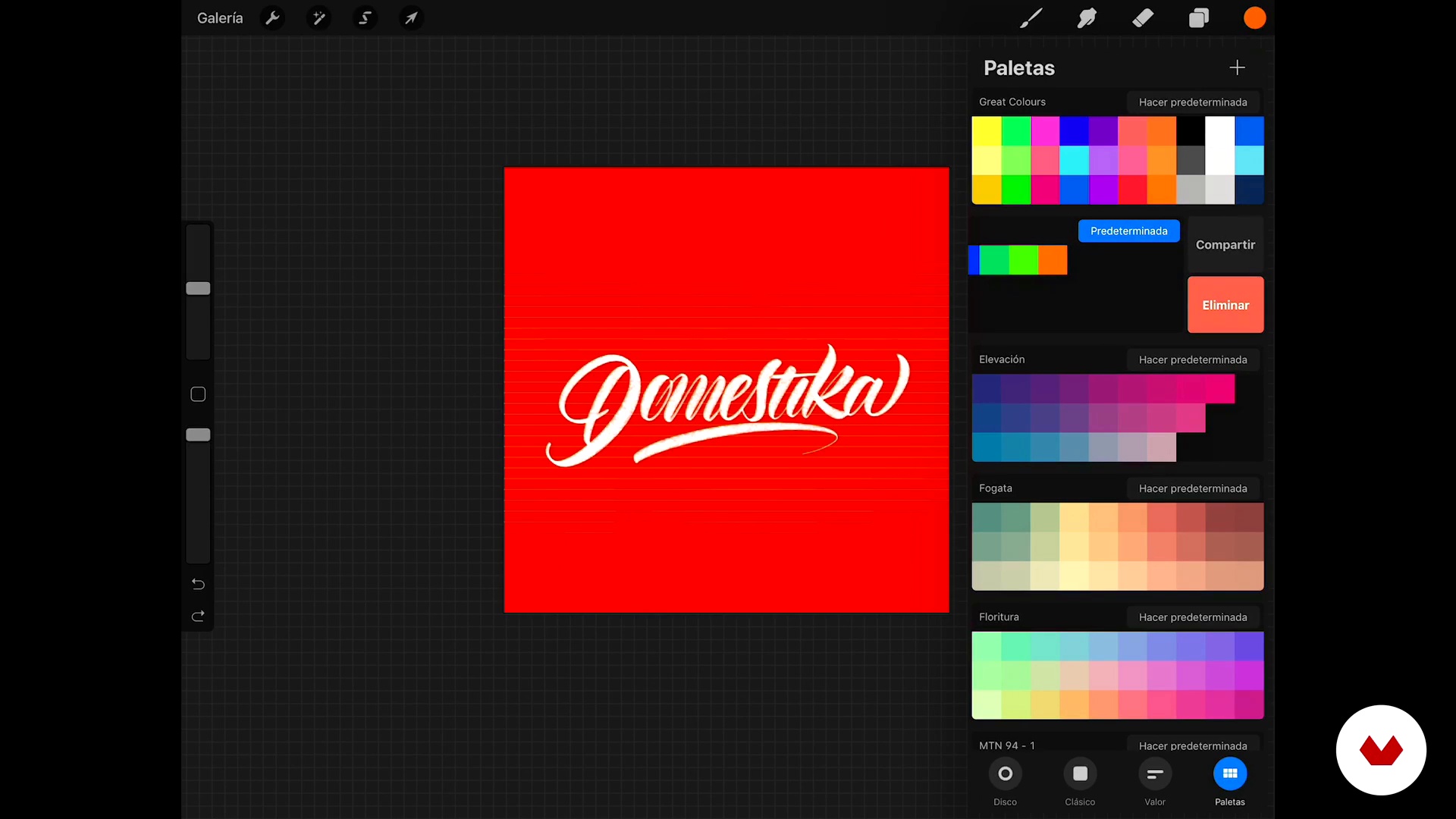
Task: Pick the dark red last swatch in Fogata top row
Action: pos(1249,517)
